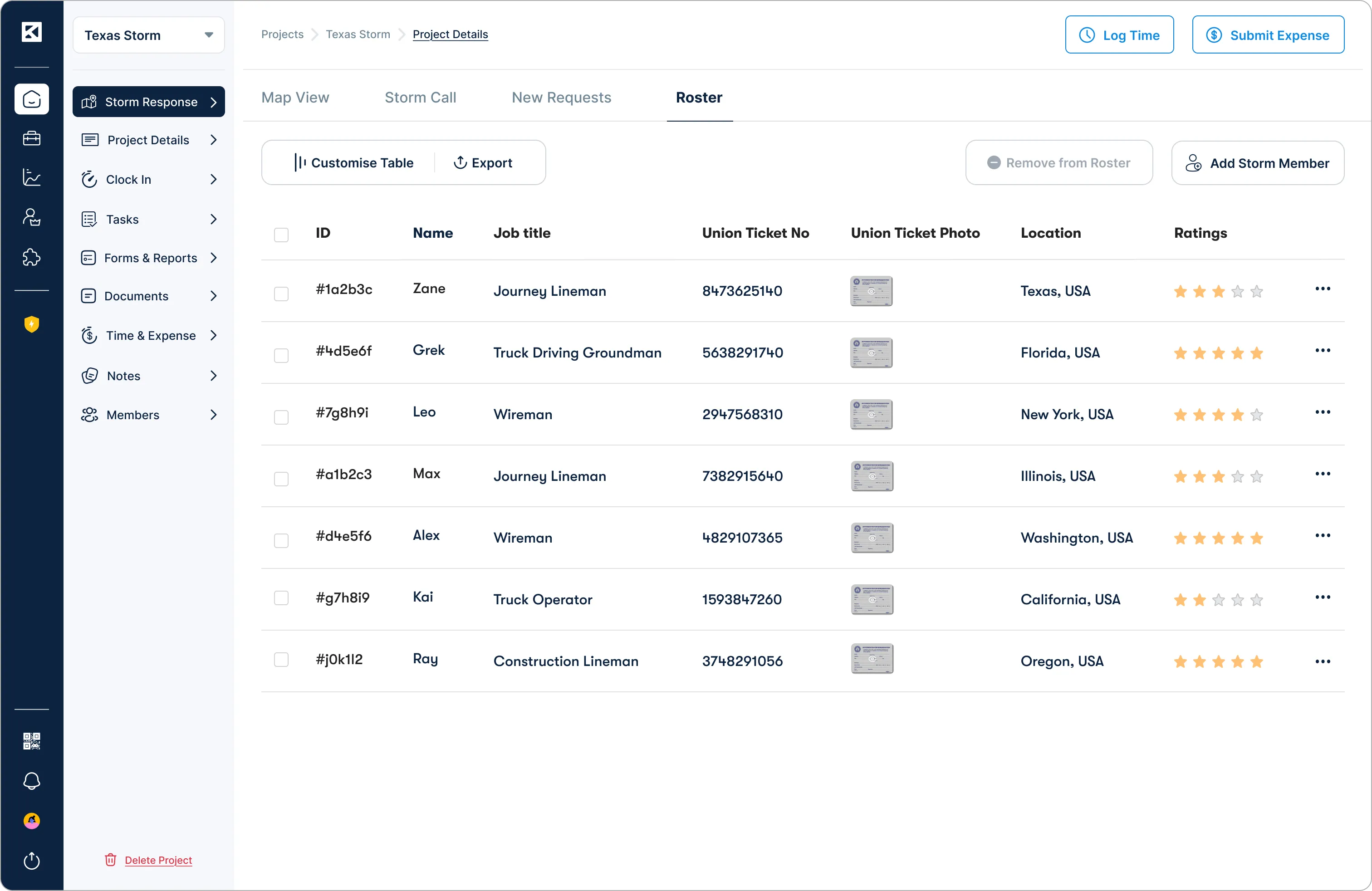
Task: Open Leo's union ticket photo thumbnail
Action: click(x=871, y=414)
